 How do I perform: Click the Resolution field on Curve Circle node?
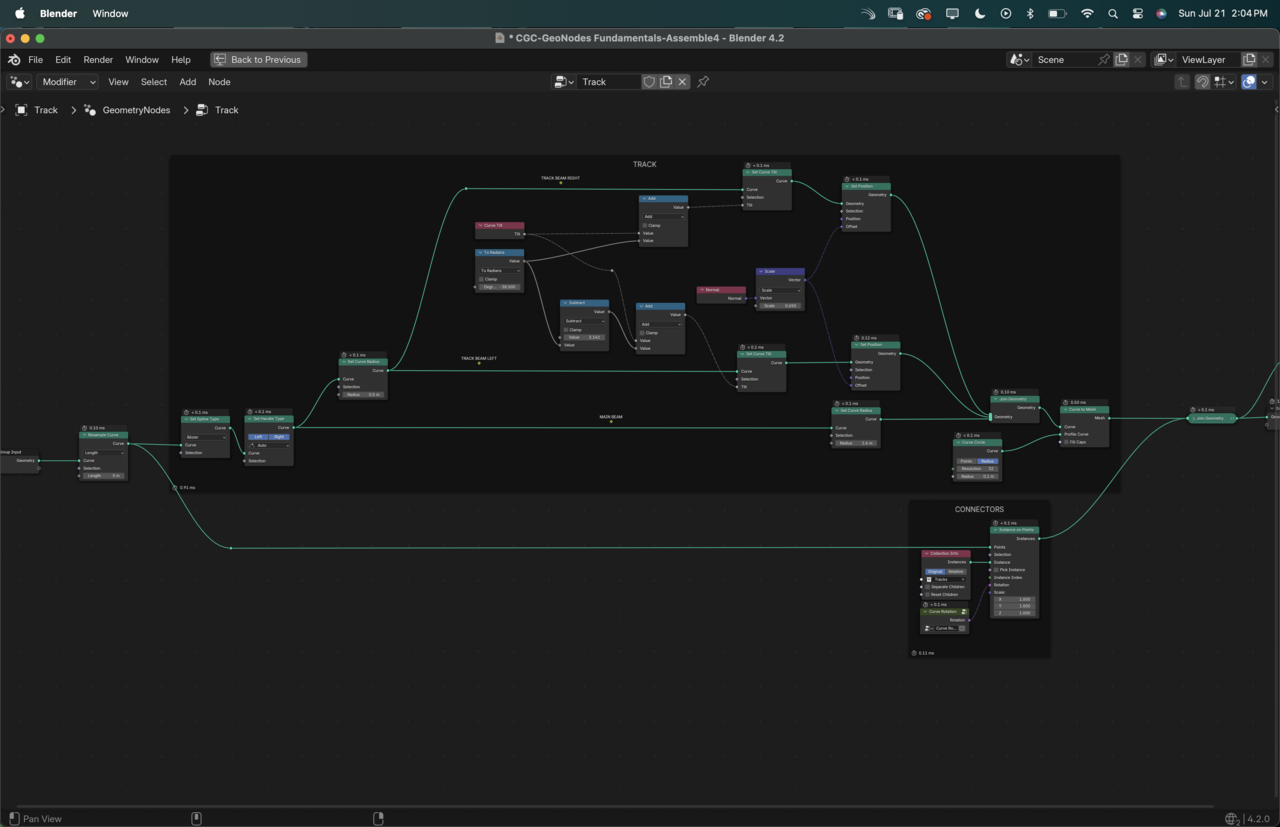coord(977,469)
